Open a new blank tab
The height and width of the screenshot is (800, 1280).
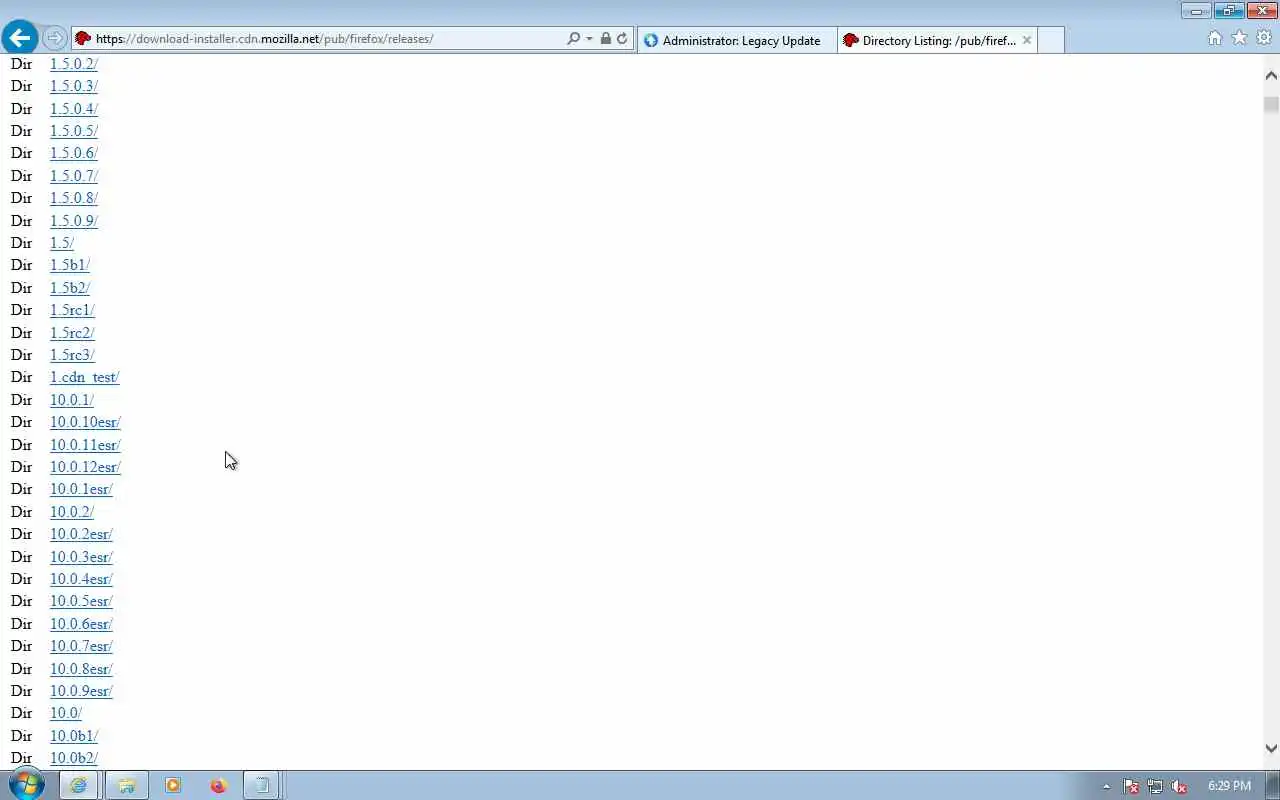coord(1051,40)
